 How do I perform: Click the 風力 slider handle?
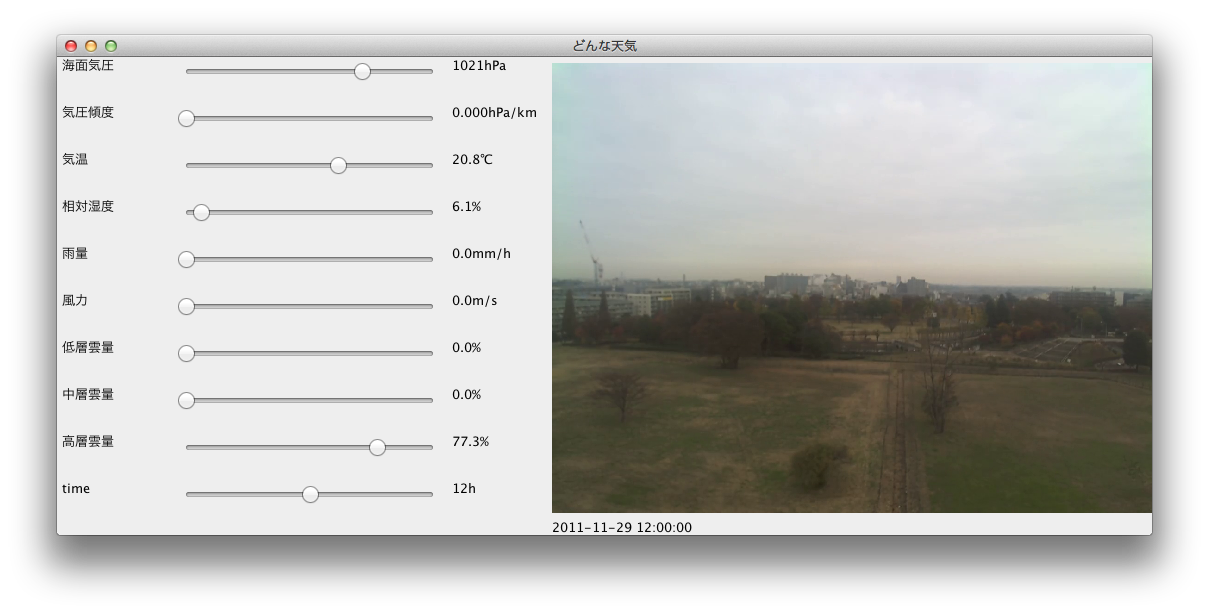click(x=186, y=306)
